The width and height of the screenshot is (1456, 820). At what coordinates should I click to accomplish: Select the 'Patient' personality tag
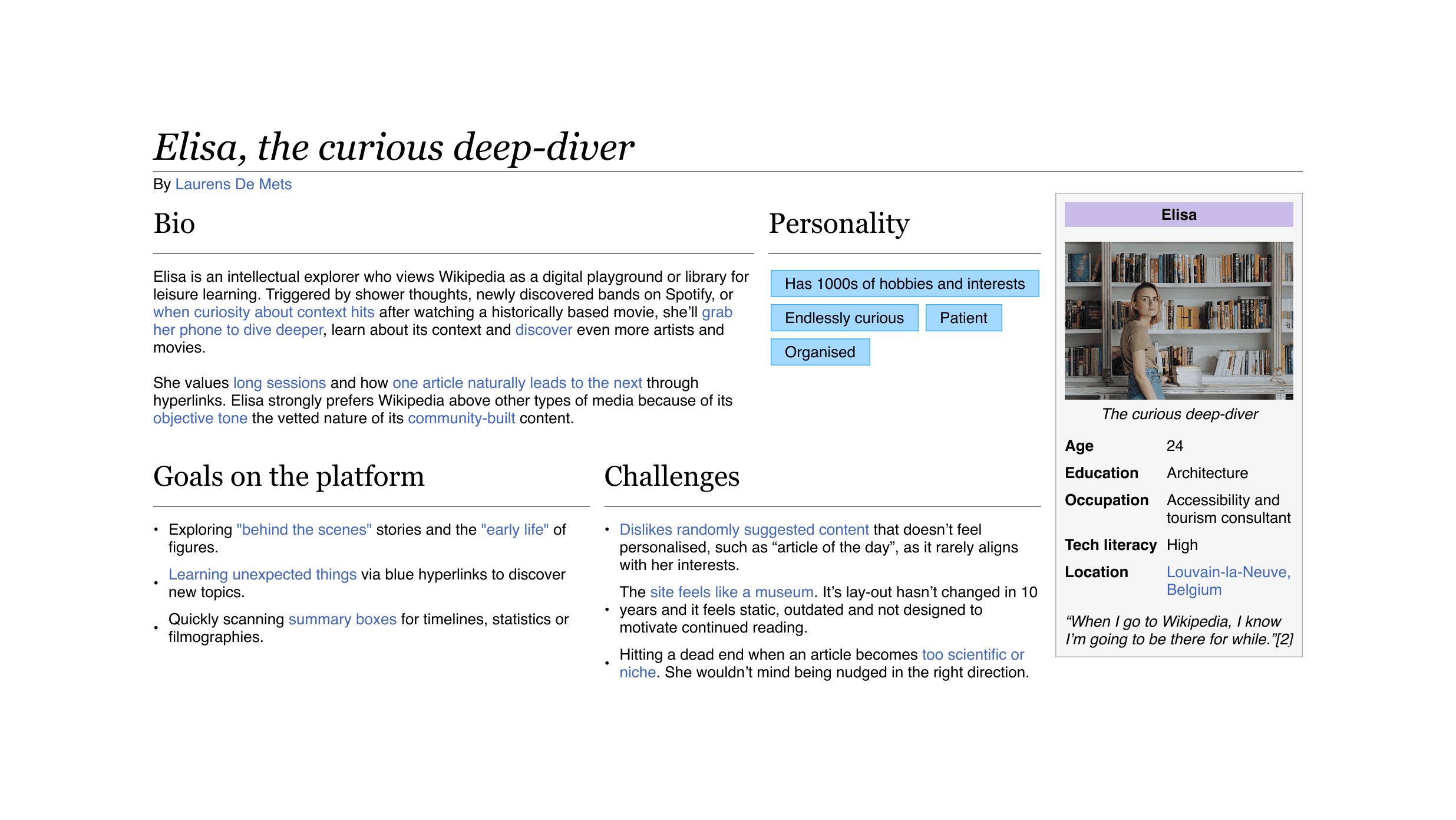[x=963, y=318]
